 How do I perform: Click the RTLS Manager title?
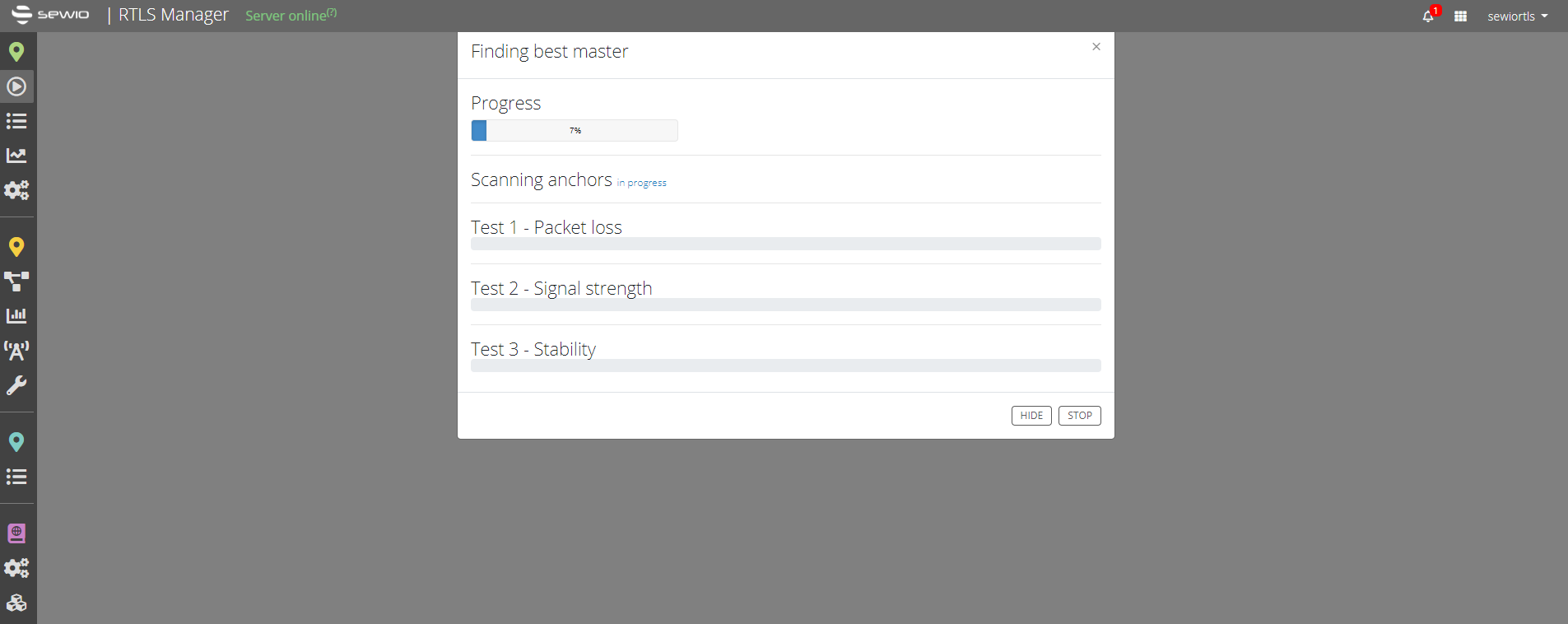coord(174,14)
